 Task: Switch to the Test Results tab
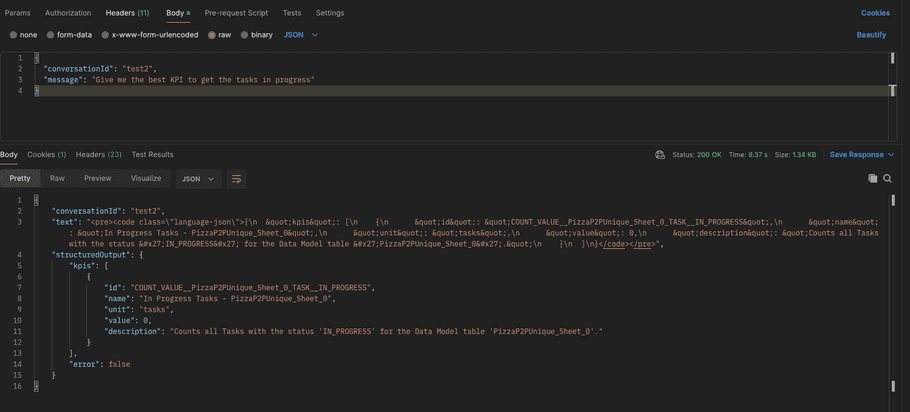tap(153, 154)
